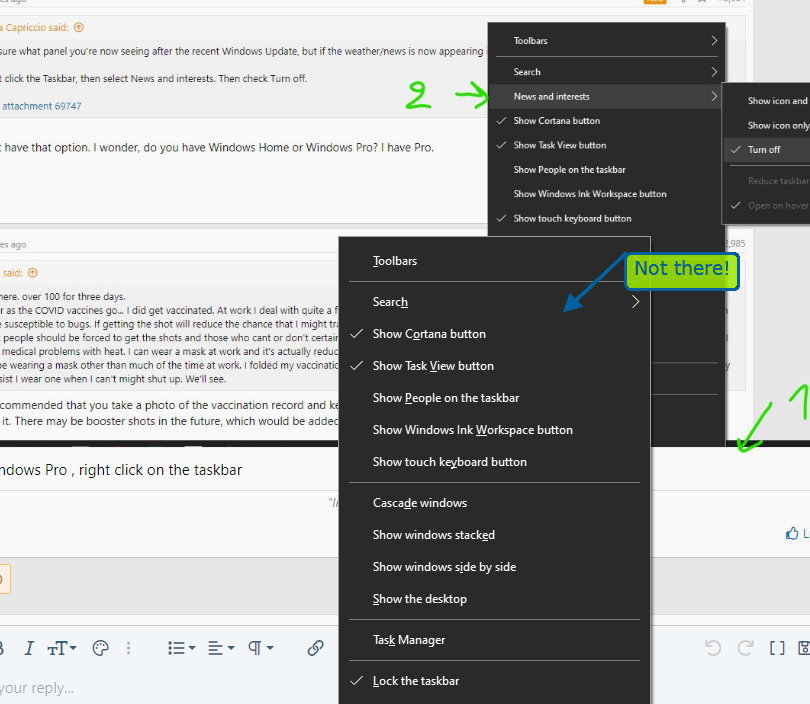Open the text alignment dropdown
Viewport: 810px width, 704px height.
tap(220, 648)
